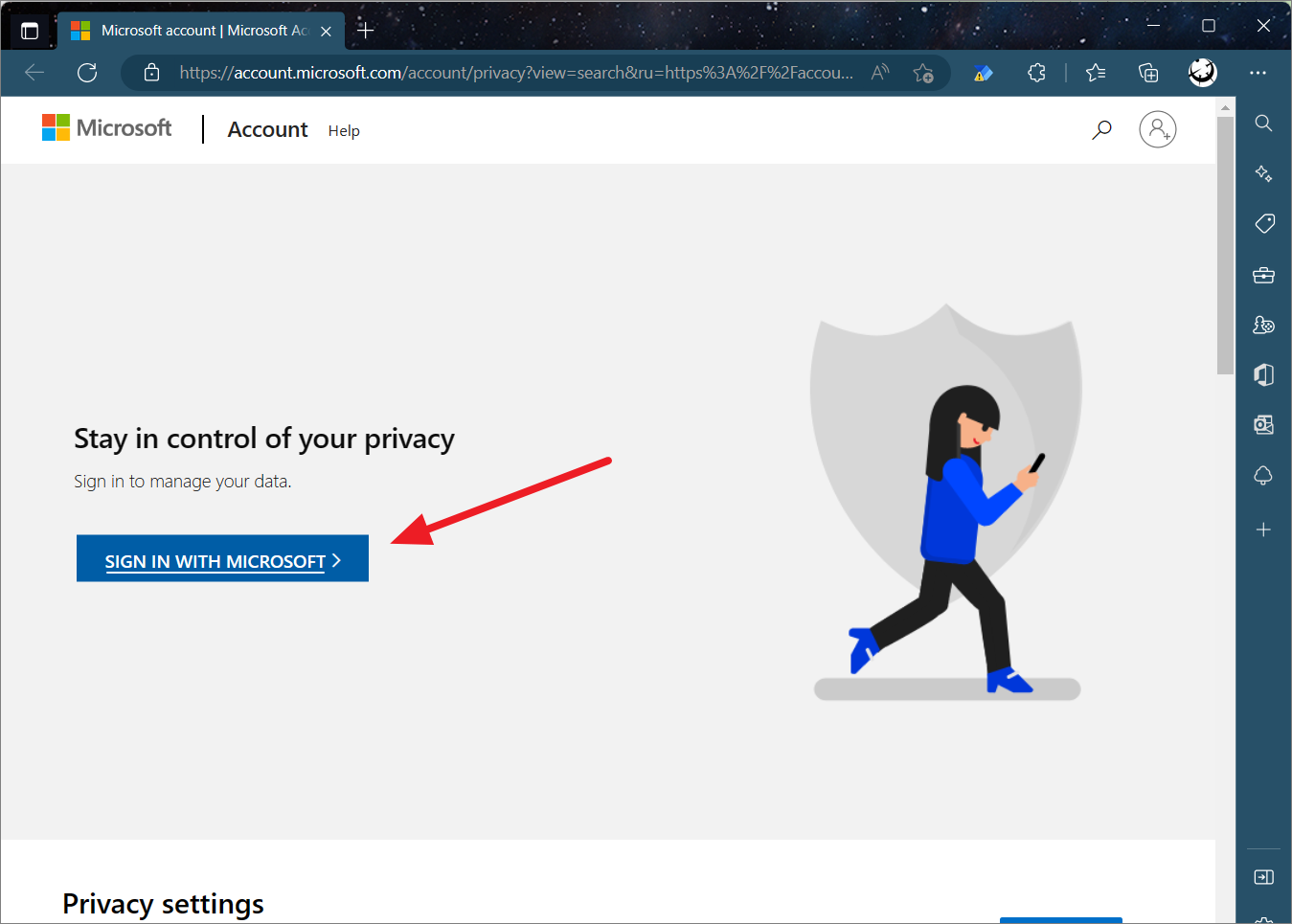The image size is (1292, 924).
Task: Open Microsoft 365 from the sidebar
Action: pyautogui.click(x=1263, y=374)
